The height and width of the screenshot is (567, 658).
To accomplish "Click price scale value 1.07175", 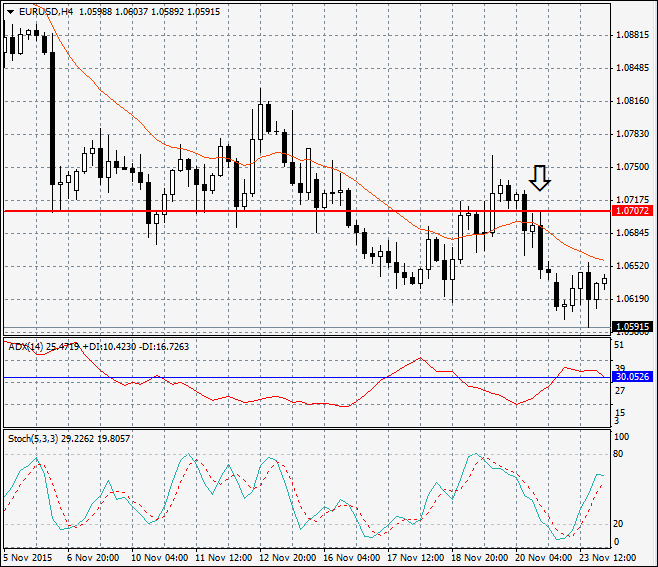I will (632, 200).
